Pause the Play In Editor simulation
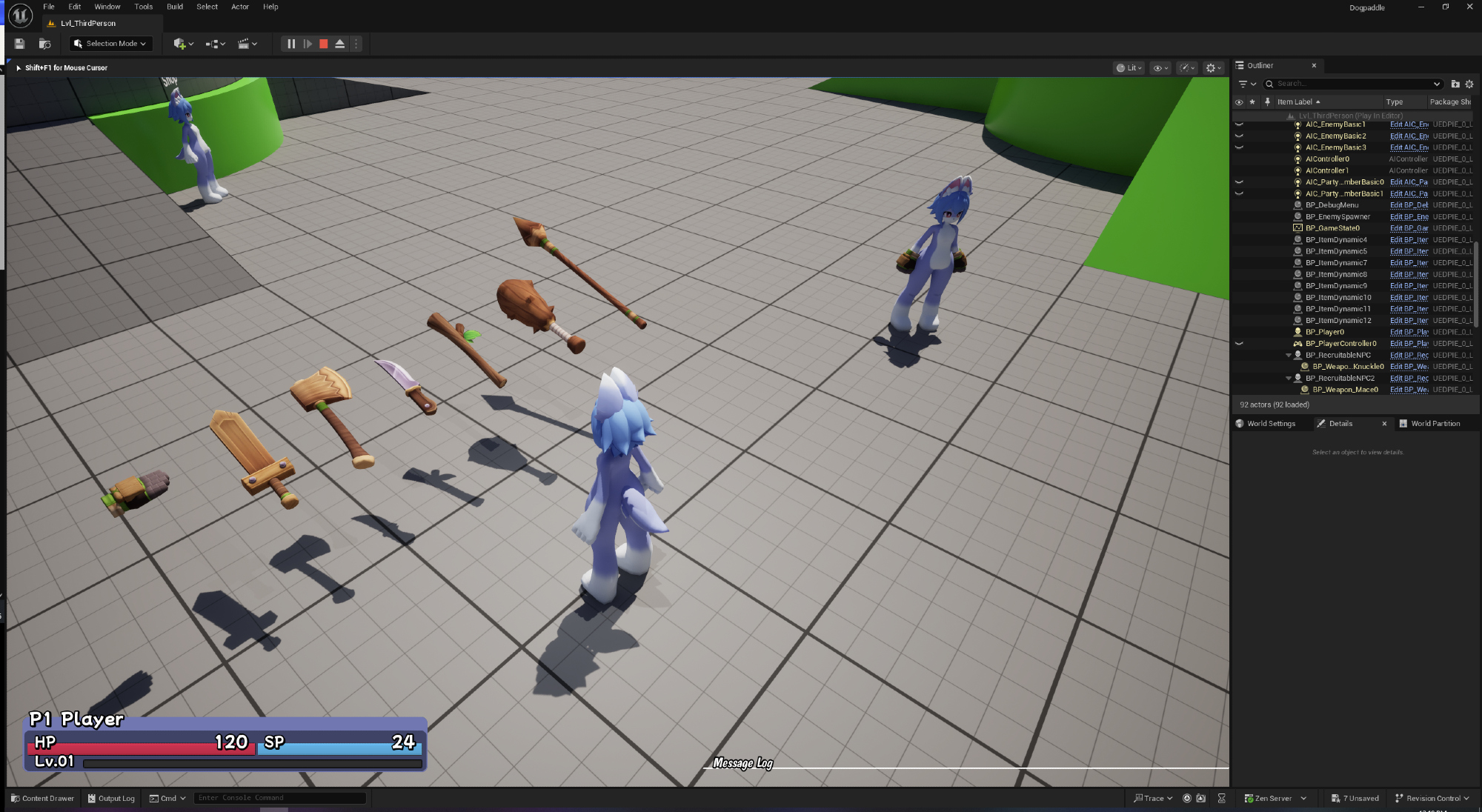1482x812 pixels. (x=291, y=44)
